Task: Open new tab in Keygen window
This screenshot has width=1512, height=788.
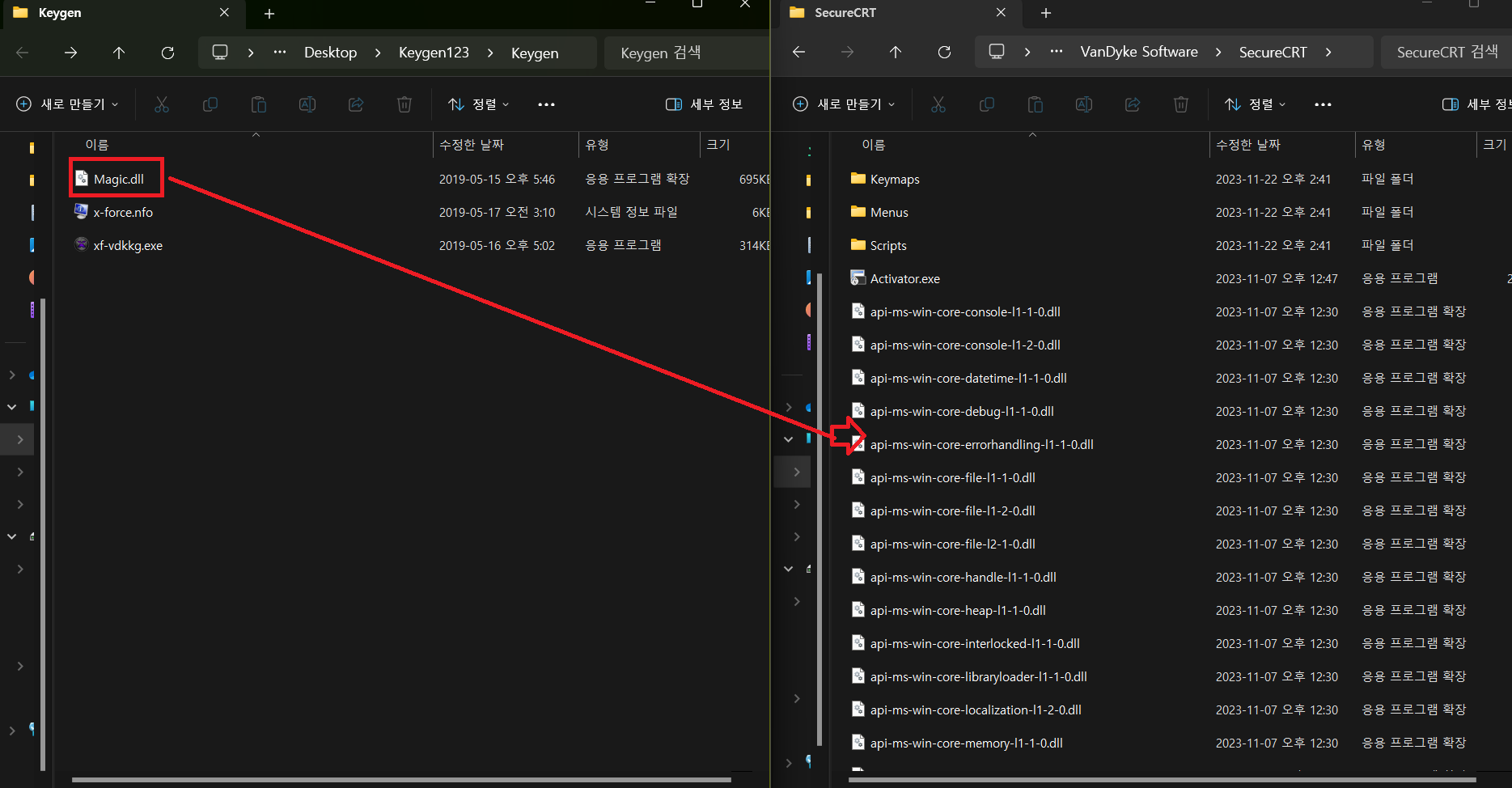Action: tap(269, 14)
